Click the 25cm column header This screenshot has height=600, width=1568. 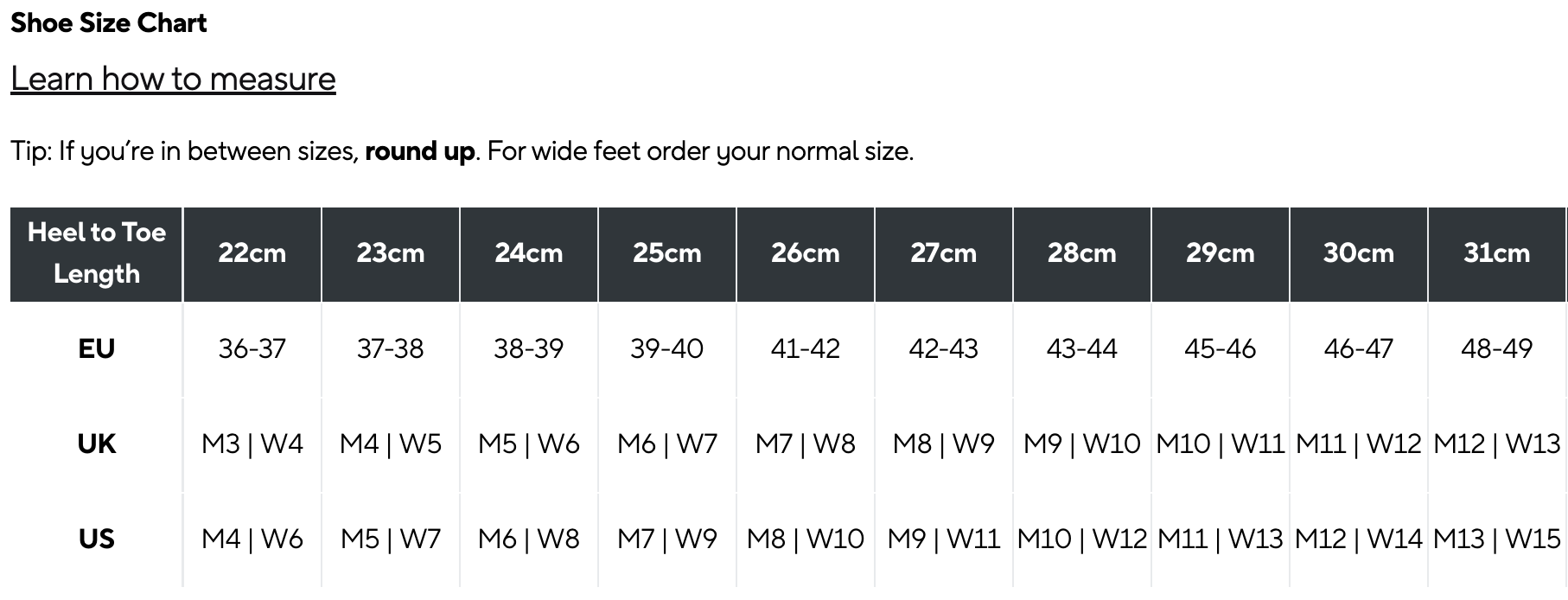[666, 253]
